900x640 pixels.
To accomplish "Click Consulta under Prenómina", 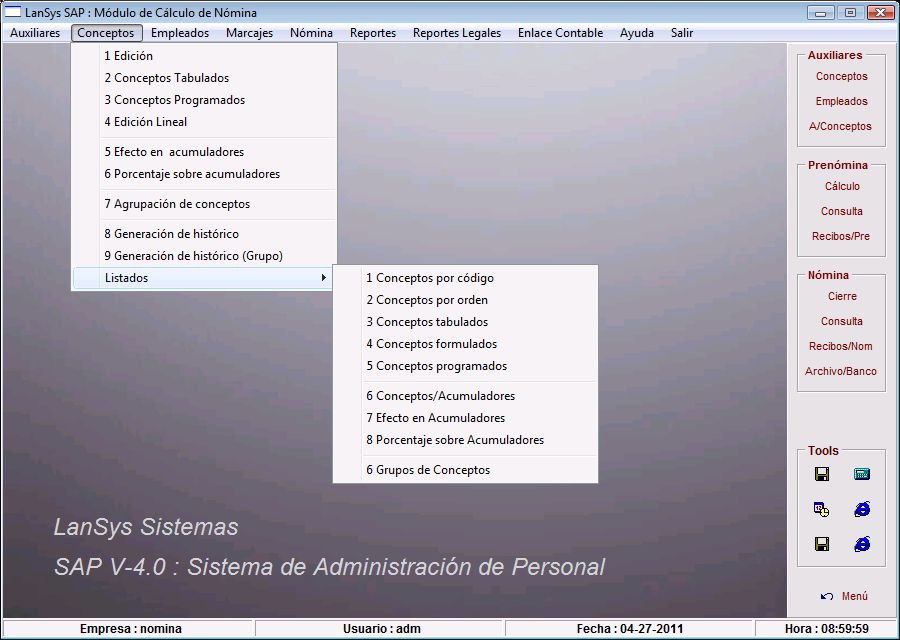I will point(841,211).
